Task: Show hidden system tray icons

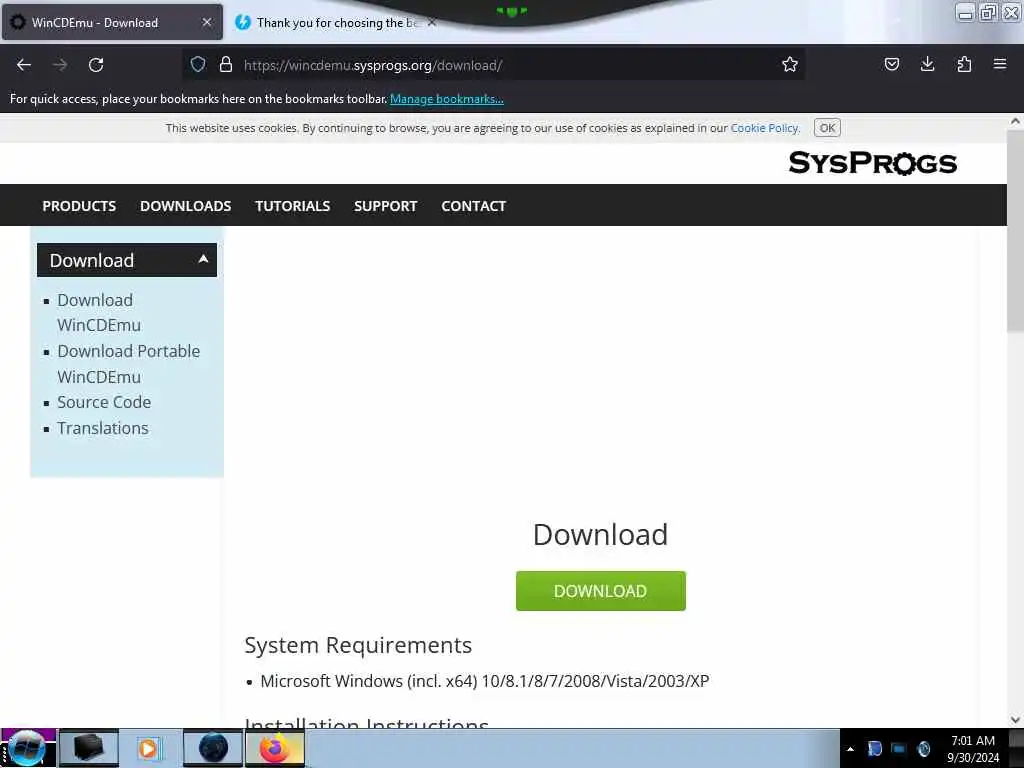Action: tap(850, 749)
